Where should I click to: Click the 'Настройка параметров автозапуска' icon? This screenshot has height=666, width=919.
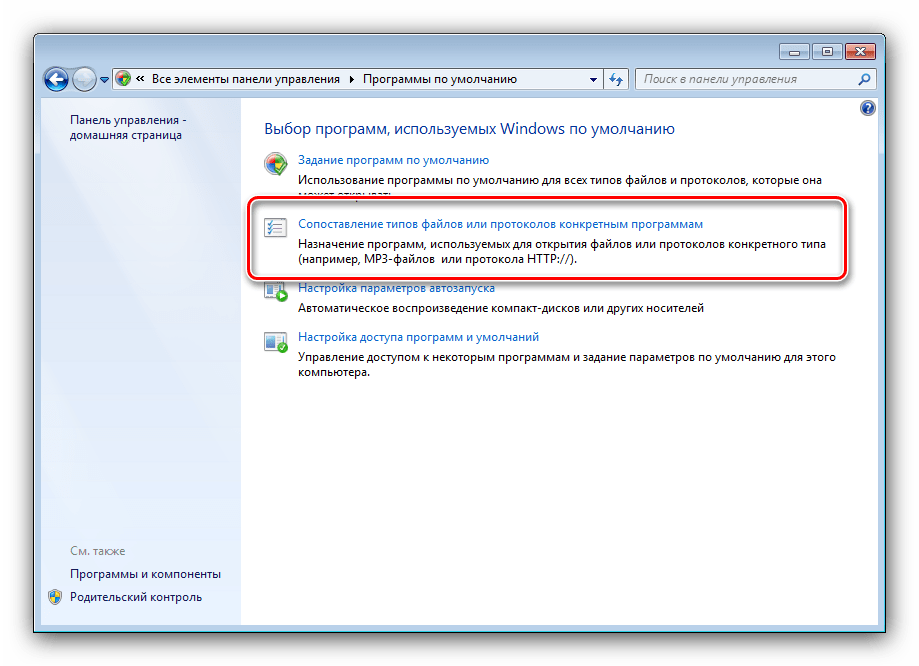coord(275,292)
